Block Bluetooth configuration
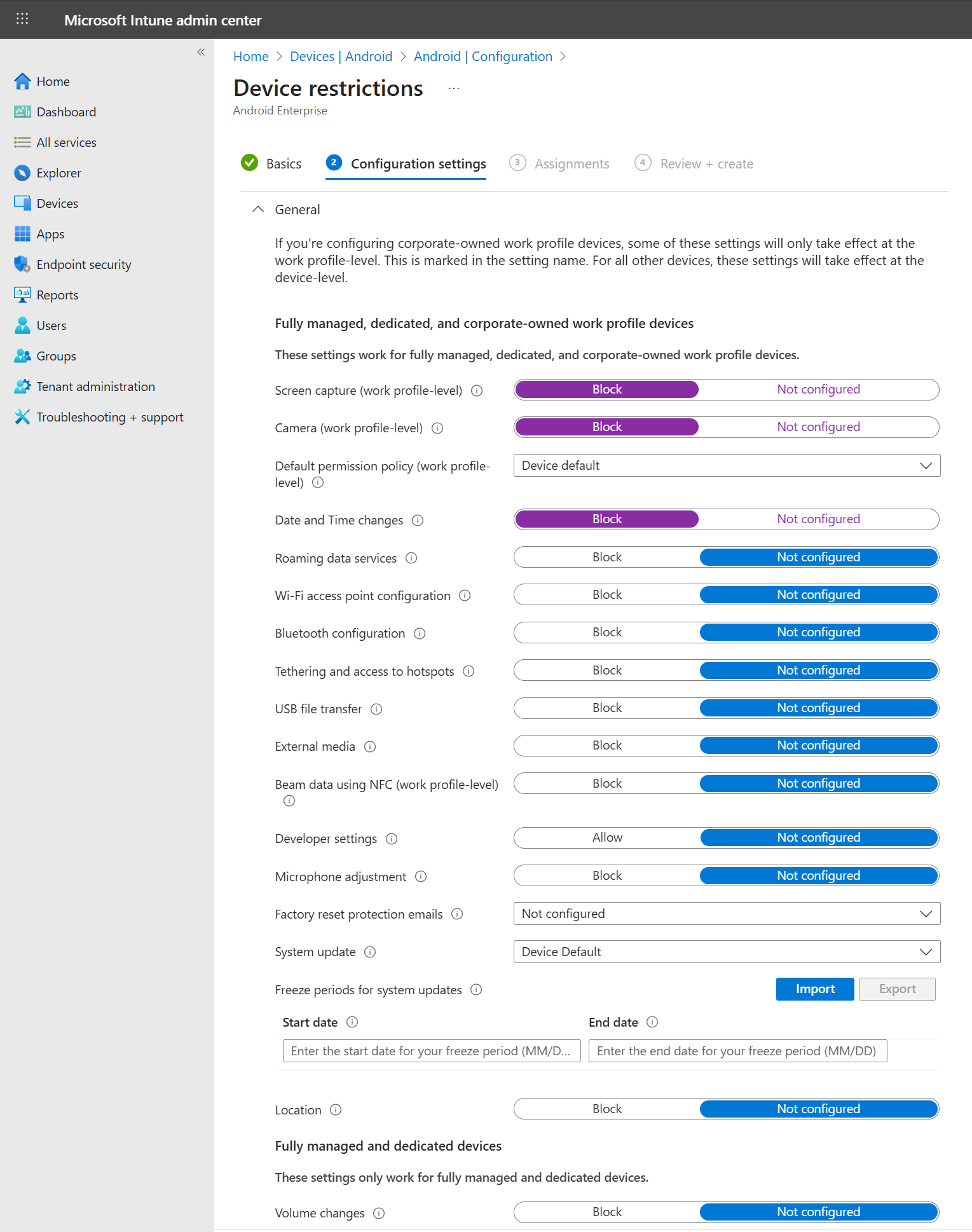This screenshot has width=972, height=1232. click(607, 633)
